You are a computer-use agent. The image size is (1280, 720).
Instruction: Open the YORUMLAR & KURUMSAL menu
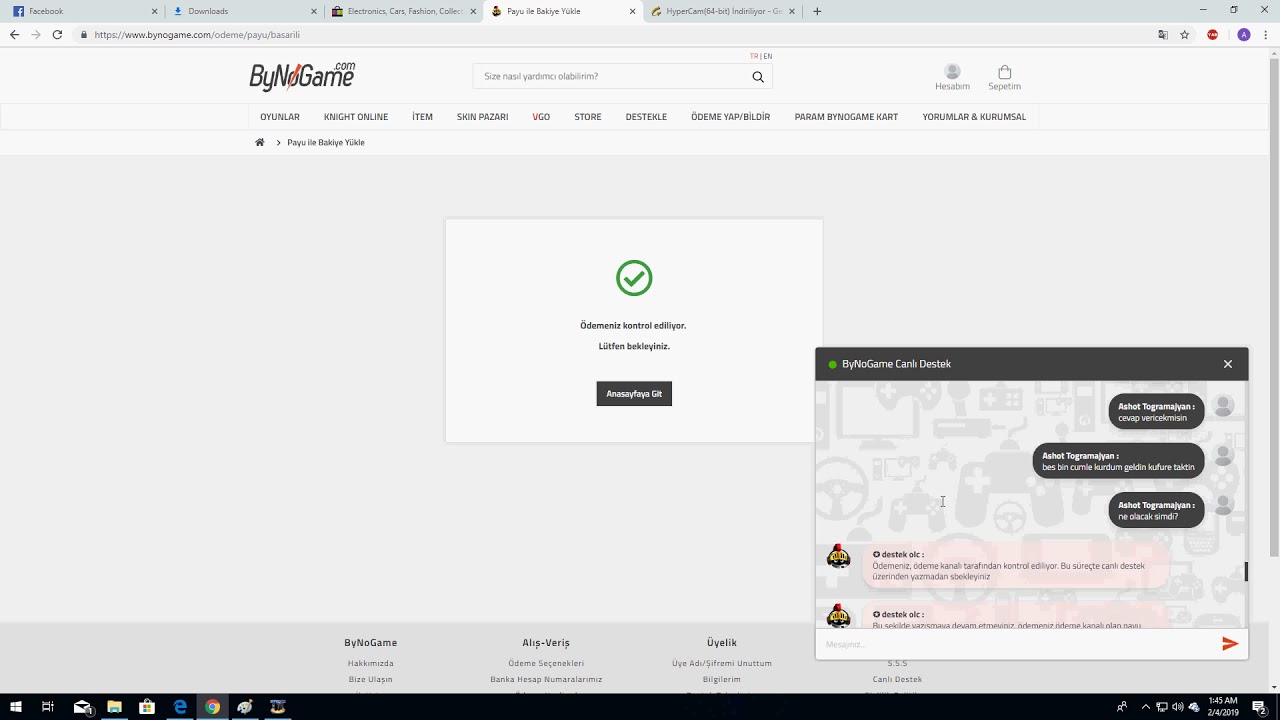974,117
